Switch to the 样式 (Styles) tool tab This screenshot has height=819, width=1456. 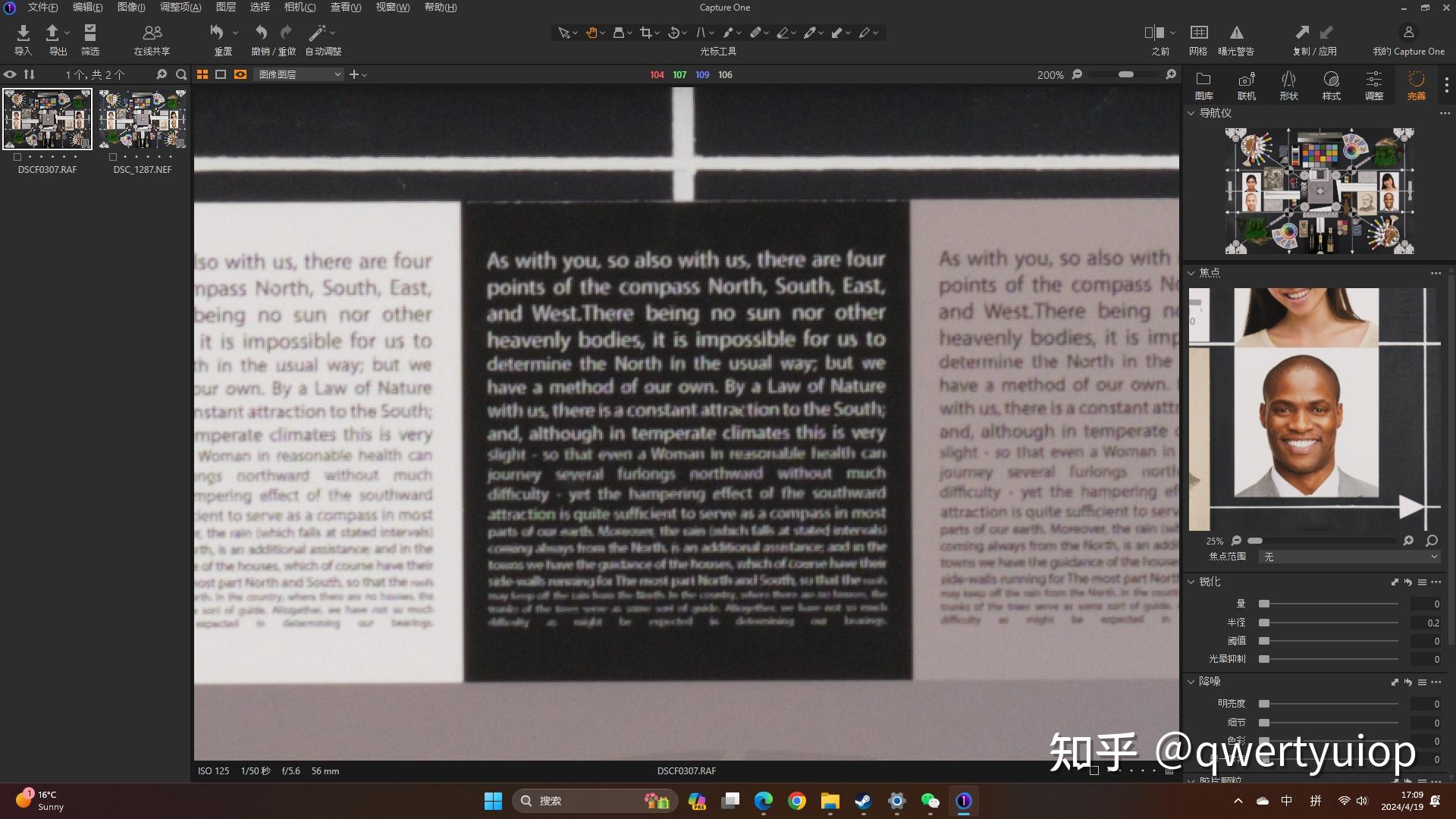(x=1330, y=83)
